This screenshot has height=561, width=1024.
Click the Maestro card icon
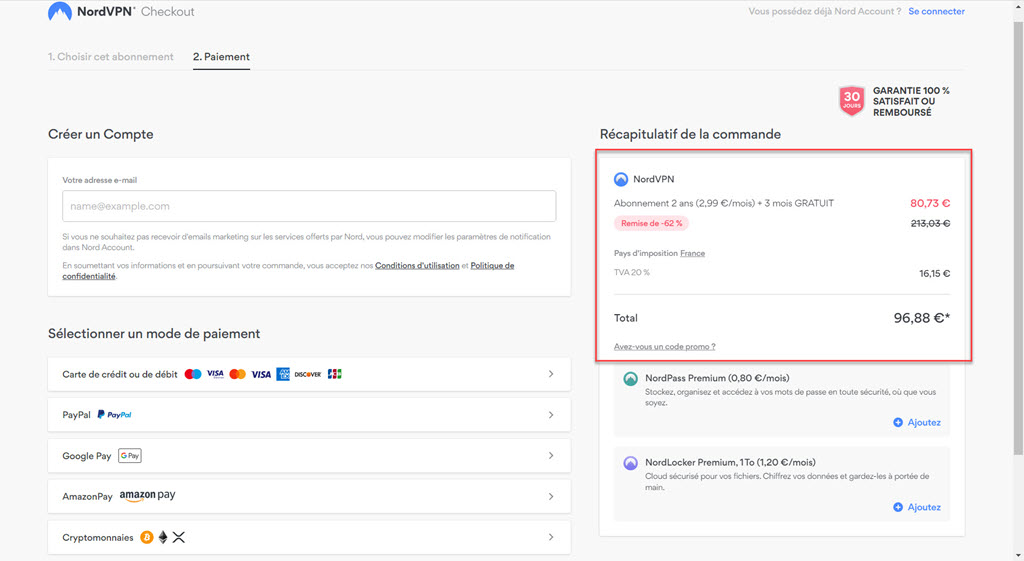(x=193, y=374)
